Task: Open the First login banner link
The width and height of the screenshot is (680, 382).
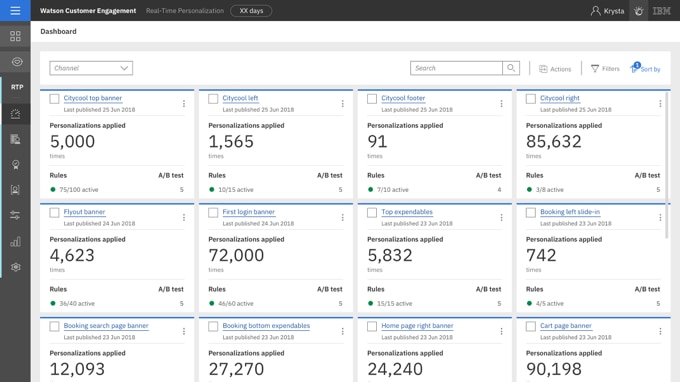Action: point(248,212)
